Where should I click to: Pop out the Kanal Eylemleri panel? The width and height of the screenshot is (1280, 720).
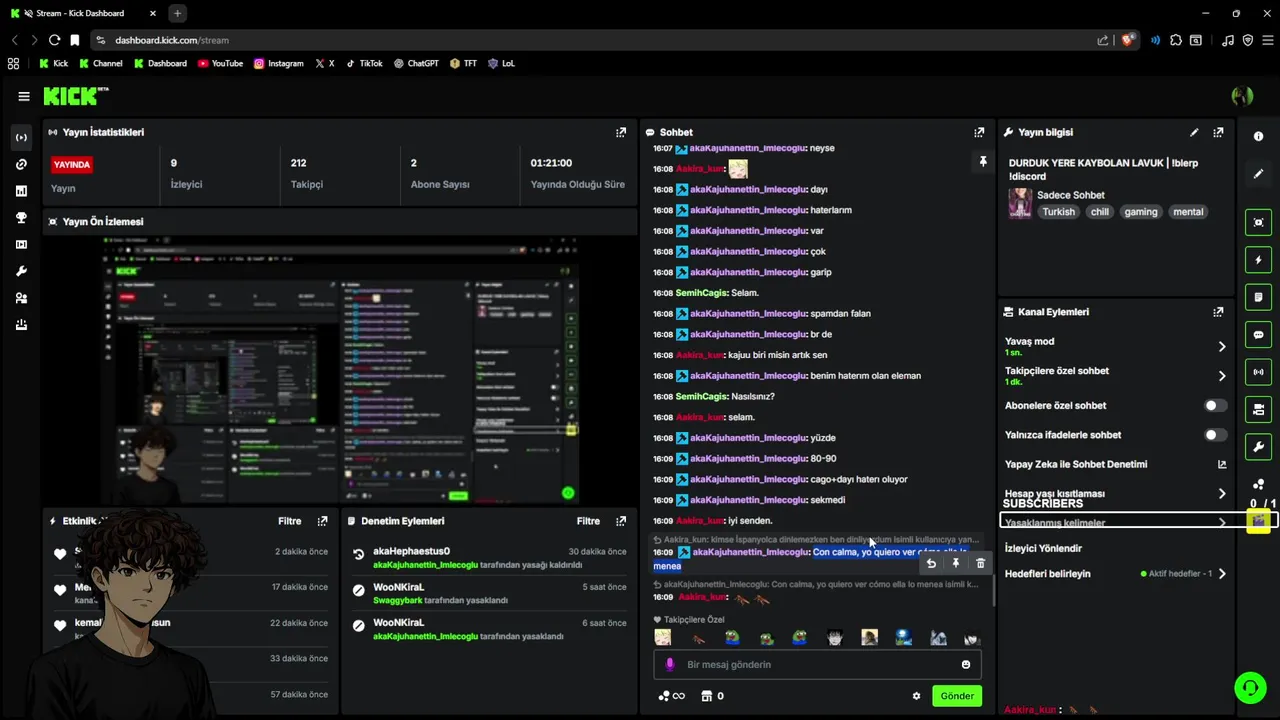coord(1218,312)
